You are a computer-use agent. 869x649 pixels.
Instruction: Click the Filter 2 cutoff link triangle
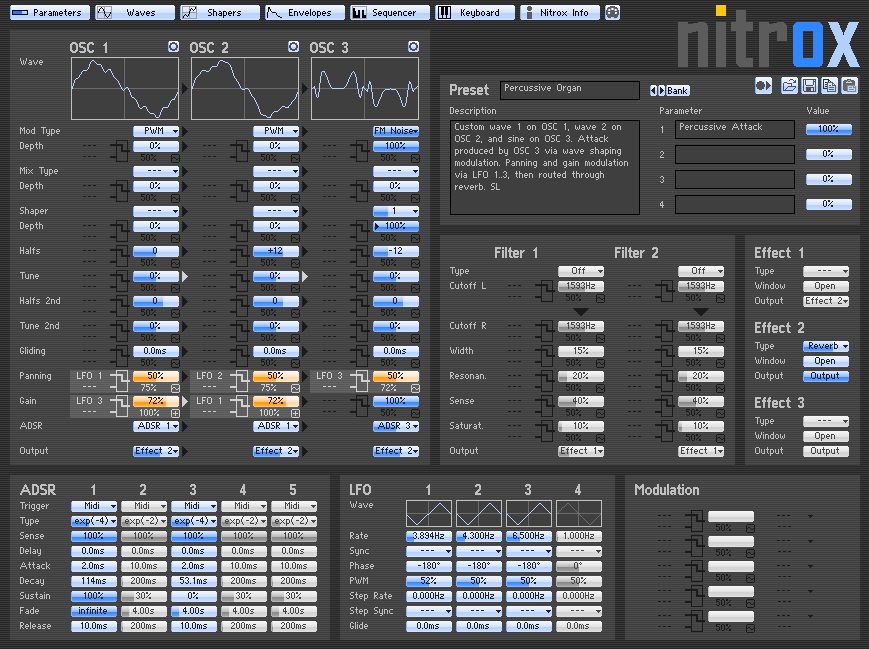point(701,312)
